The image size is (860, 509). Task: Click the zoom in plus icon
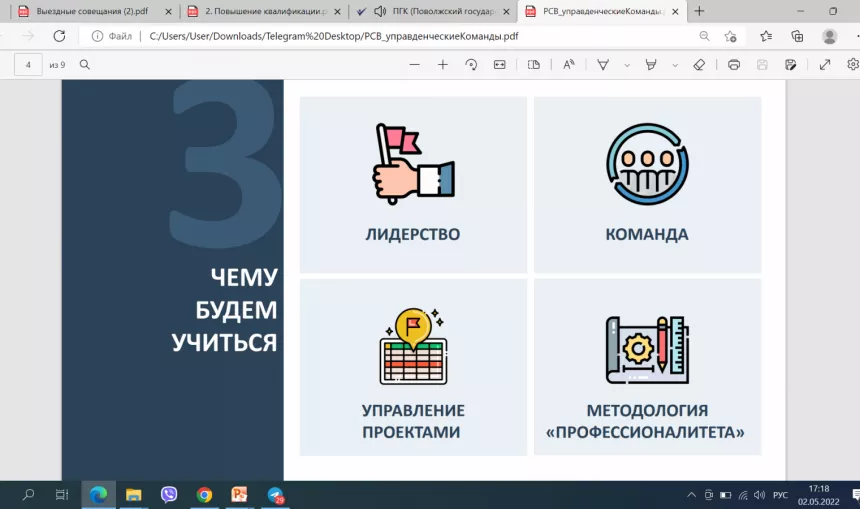point(443,65)
